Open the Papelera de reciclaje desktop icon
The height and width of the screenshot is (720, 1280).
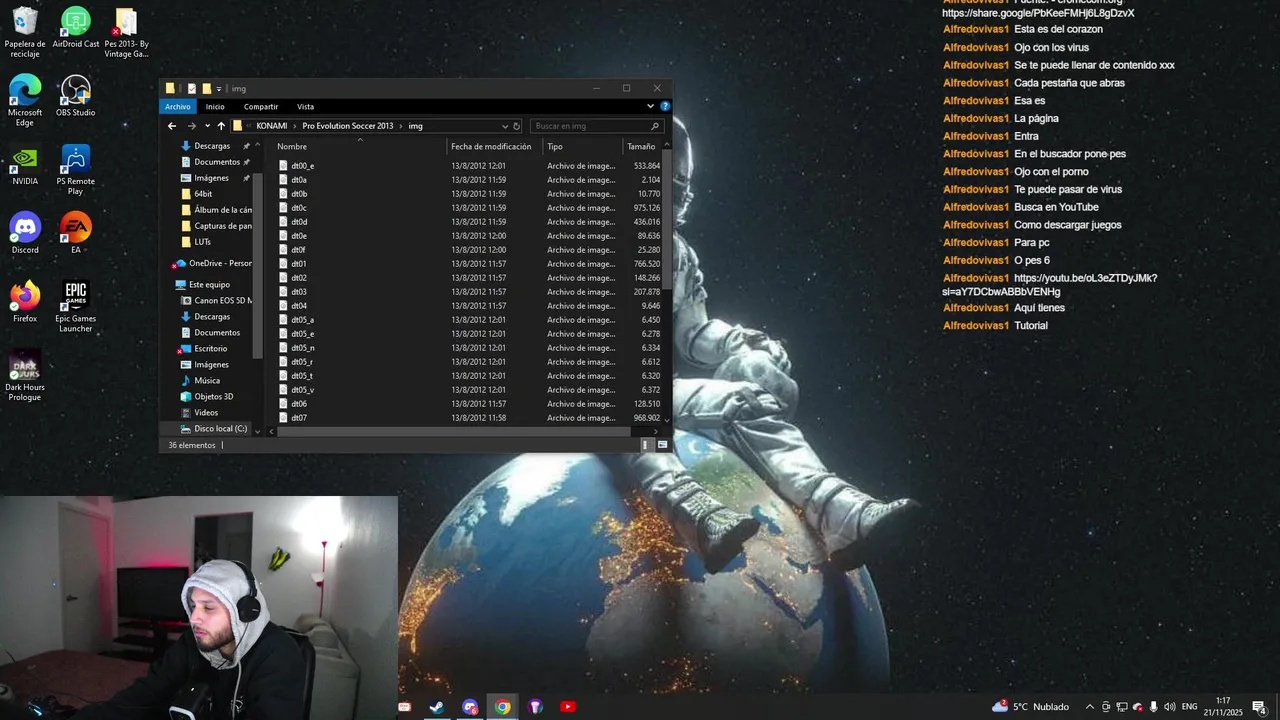(x=25, y=32)
